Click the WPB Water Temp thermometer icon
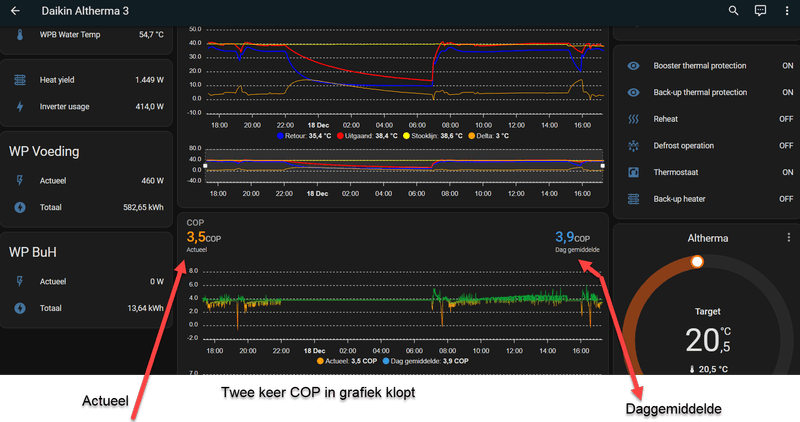The height and width of the screenshot is (422, 800). (19, 35)
